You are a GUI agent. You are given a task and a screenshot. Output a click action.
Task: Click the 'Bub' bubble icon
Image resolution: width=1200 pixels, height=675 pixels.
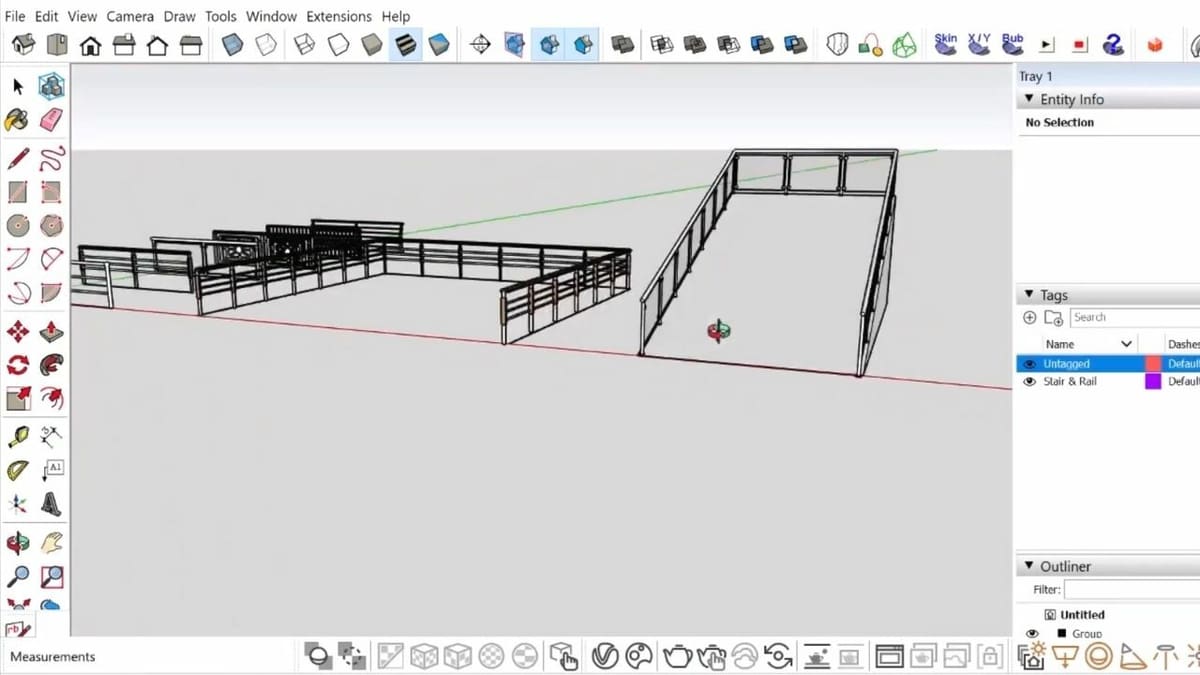point(1013,44)
